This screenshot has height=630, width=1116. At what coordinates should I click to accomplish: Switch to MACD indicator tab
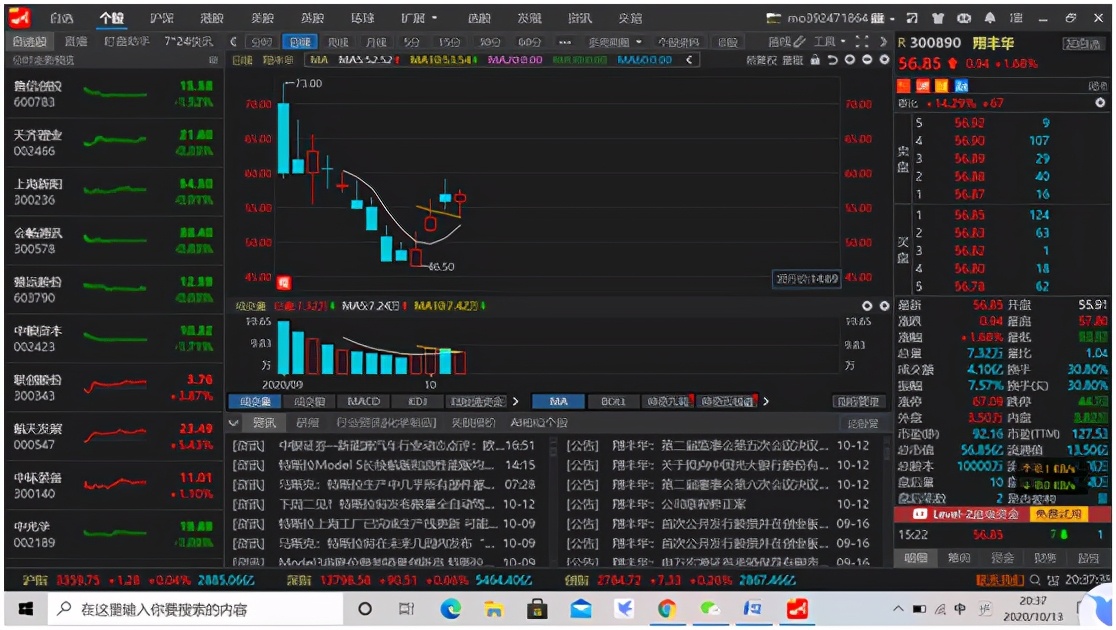363,401
